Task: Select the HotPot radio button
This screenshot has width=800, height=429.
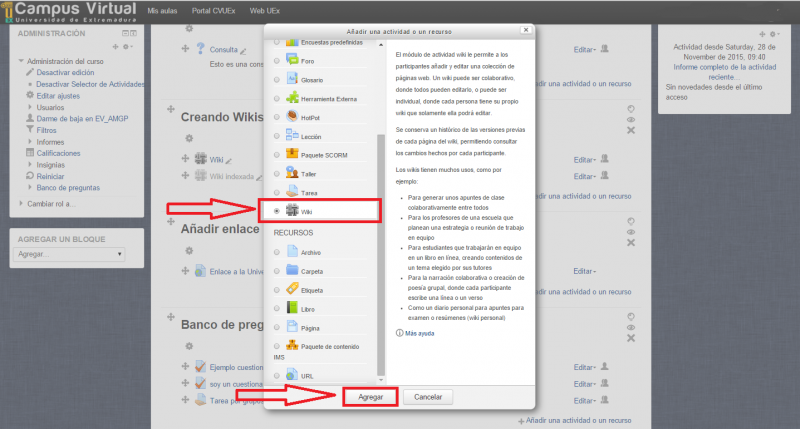Action: pos(277,117)
